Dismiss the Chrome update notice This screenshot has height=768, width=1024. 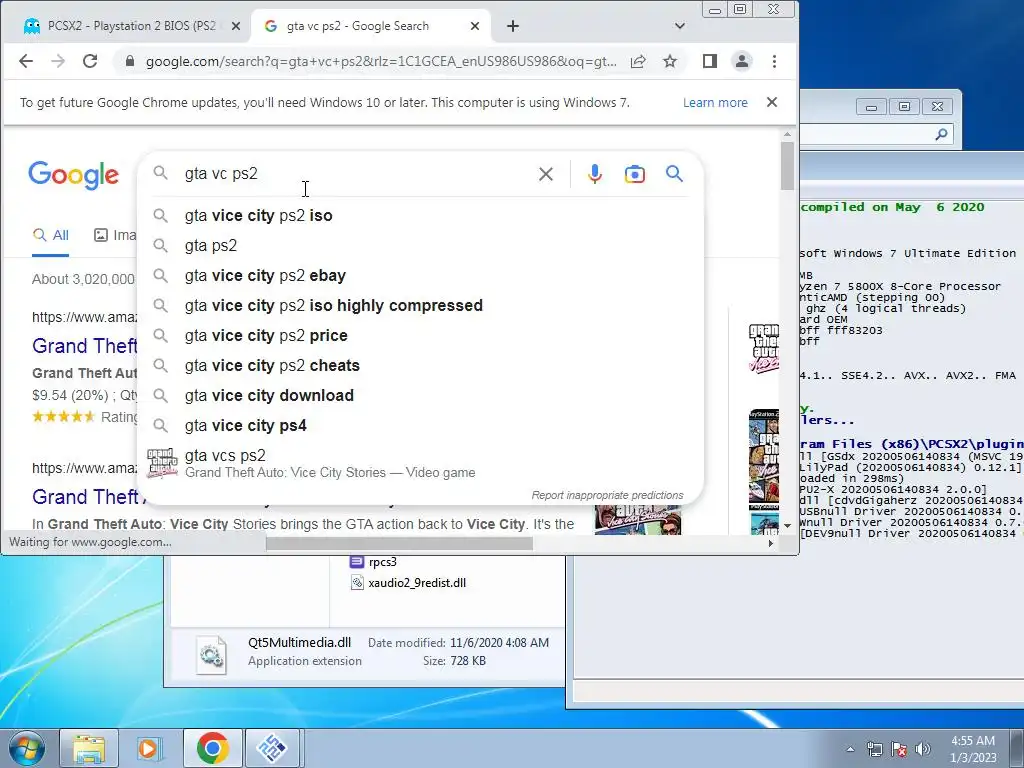(x=772, y=103)
